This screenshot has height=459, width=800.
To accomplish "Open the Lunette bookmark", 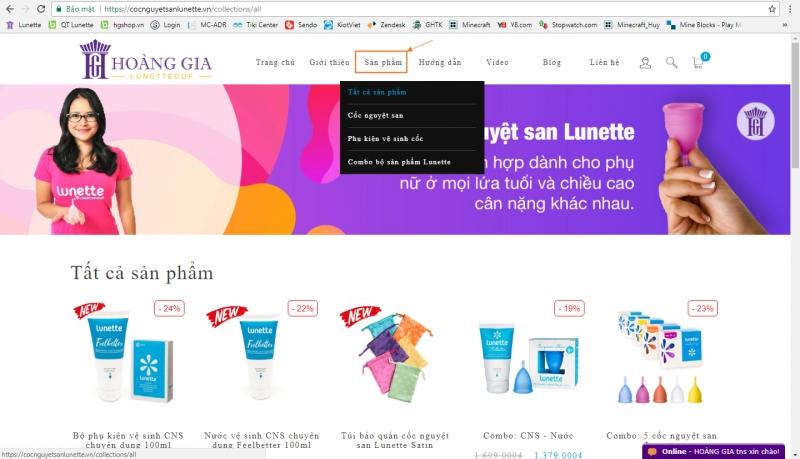I will [x=23, y=24].
